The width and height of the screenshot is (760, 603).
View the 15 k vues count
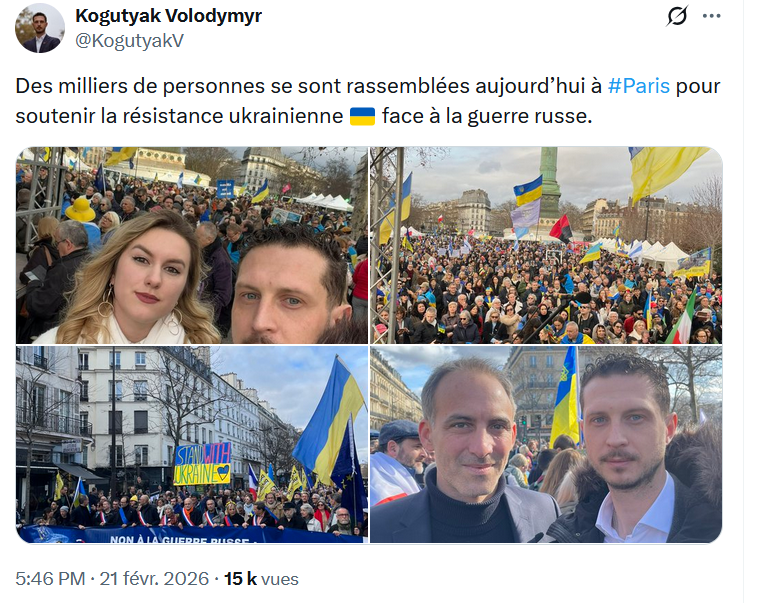(261, 579)
